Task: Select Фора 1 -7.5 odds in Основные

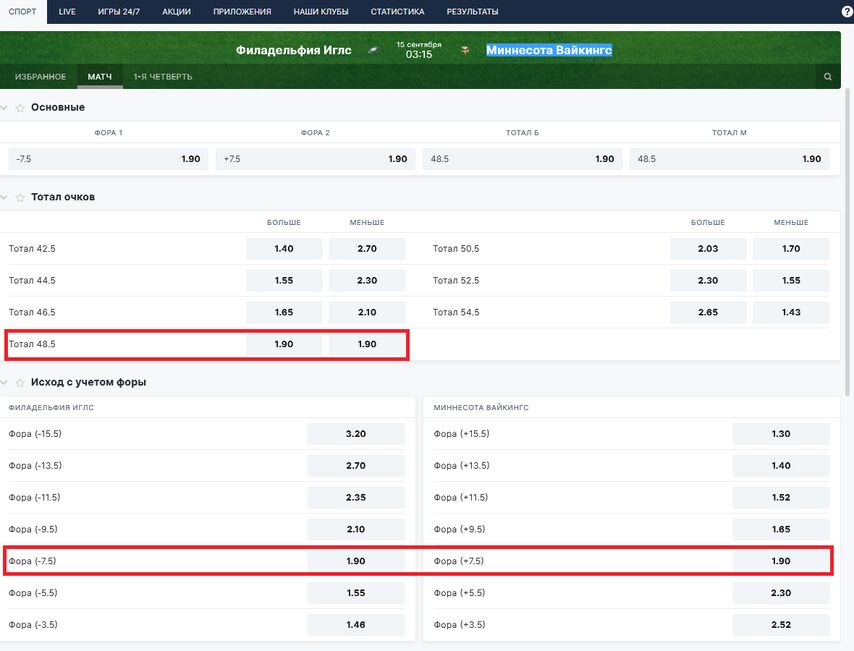Action: click(x=108, y=159)
